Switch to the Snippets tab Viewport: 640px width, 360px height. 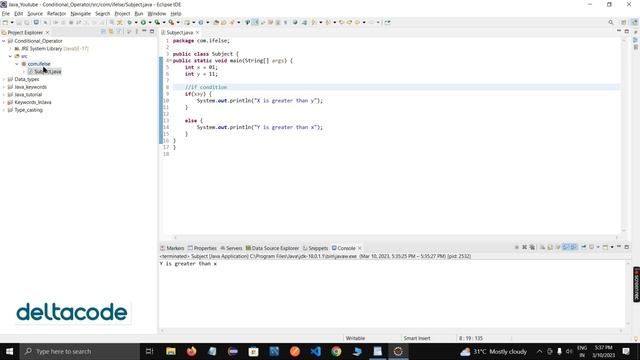316,248
